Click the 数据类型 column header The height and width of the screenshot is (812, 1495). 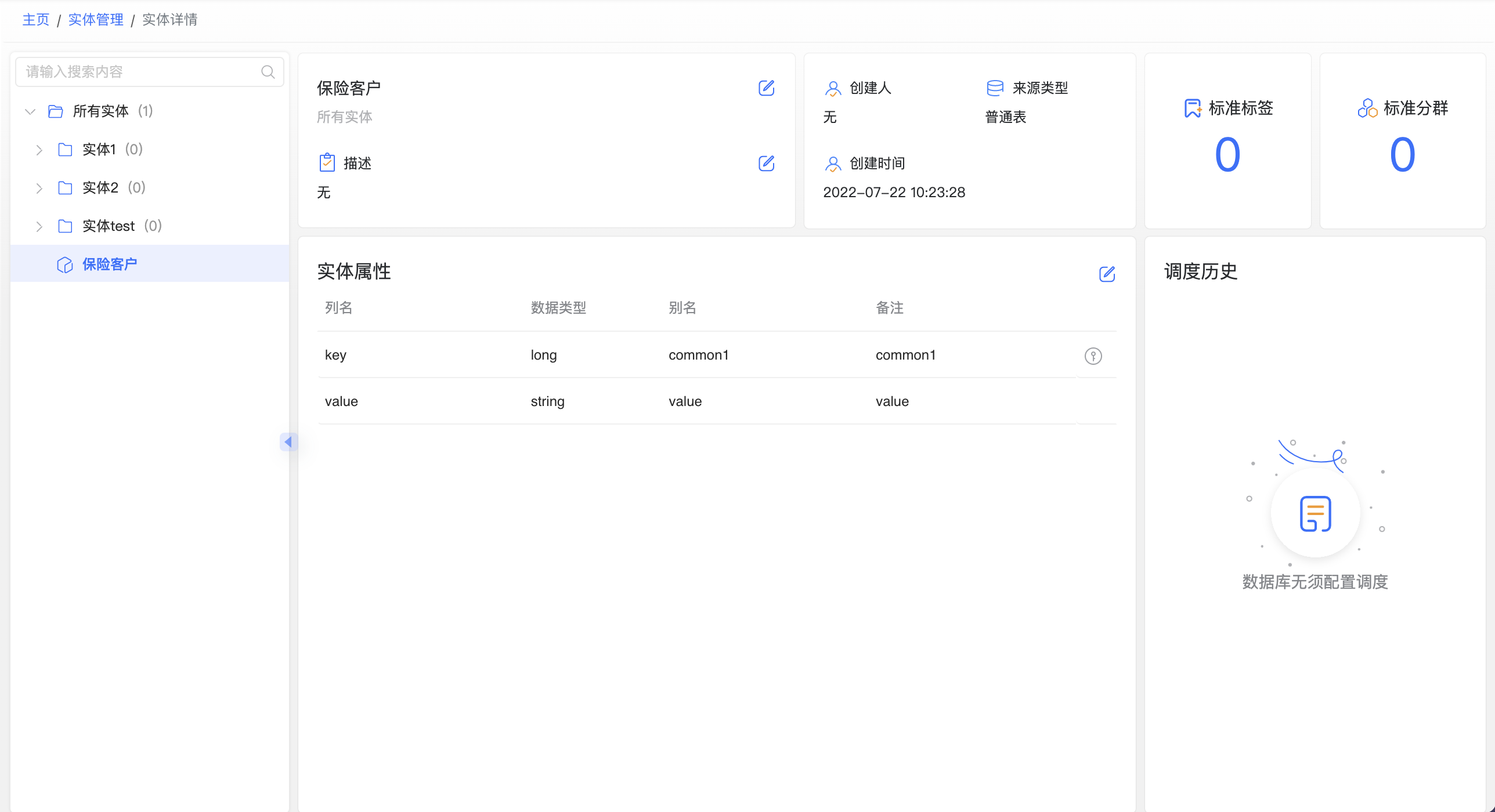click(x=558, y=307)
